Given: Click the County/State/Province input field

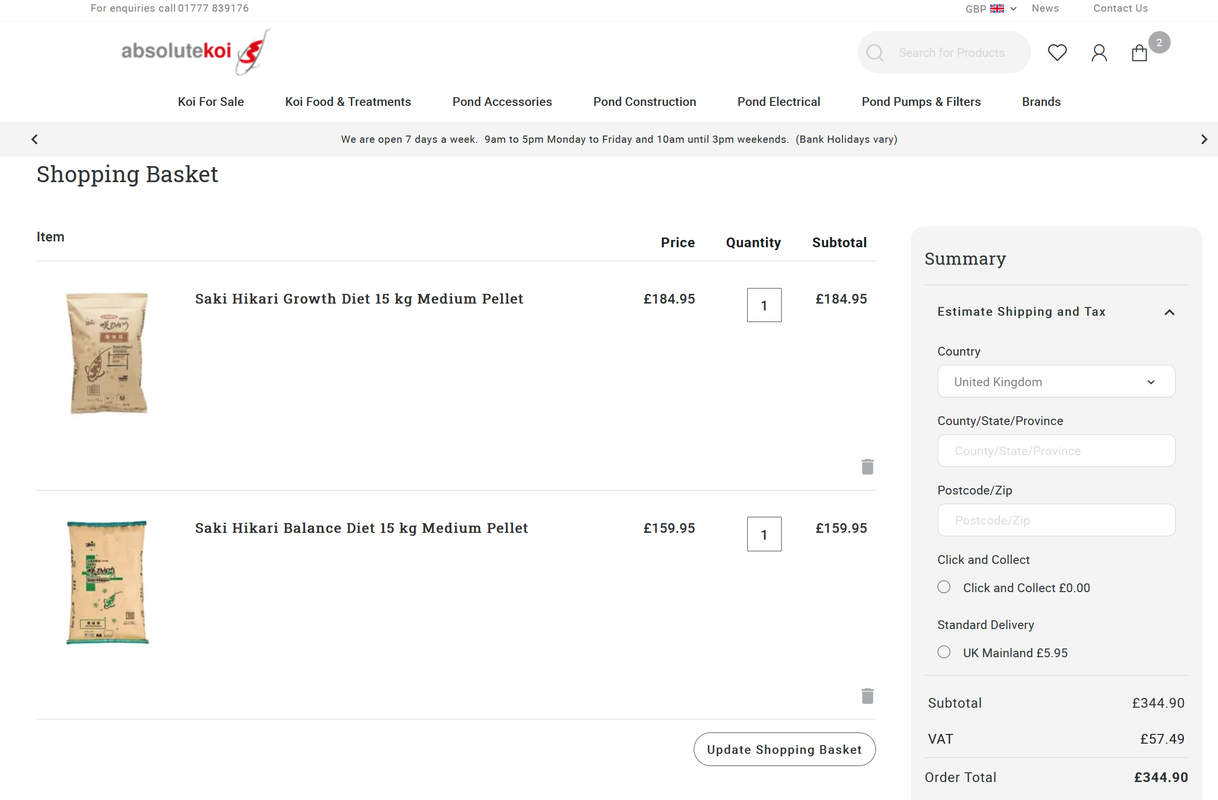Looking at the screenshot, I should pyautogui.click(x=1056, y=450).
